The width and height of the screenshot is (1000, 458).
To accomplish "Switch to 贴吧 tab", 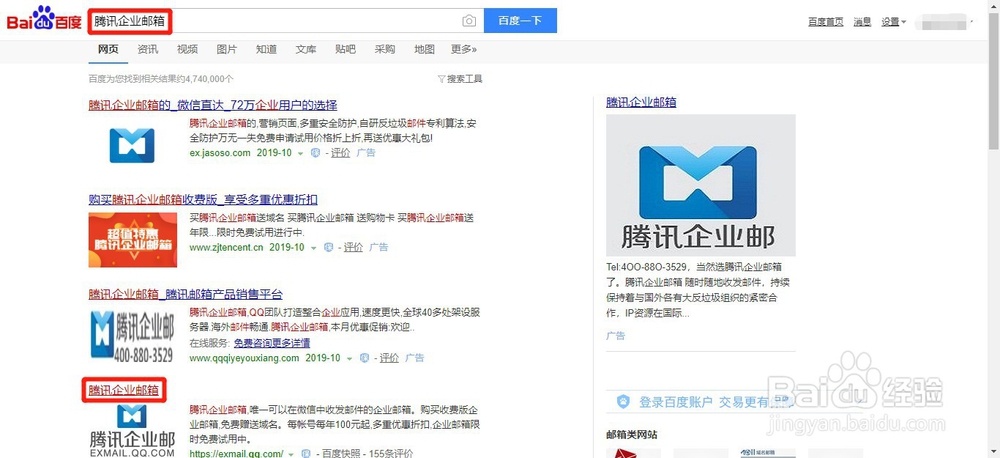I will tap(345, 49).
